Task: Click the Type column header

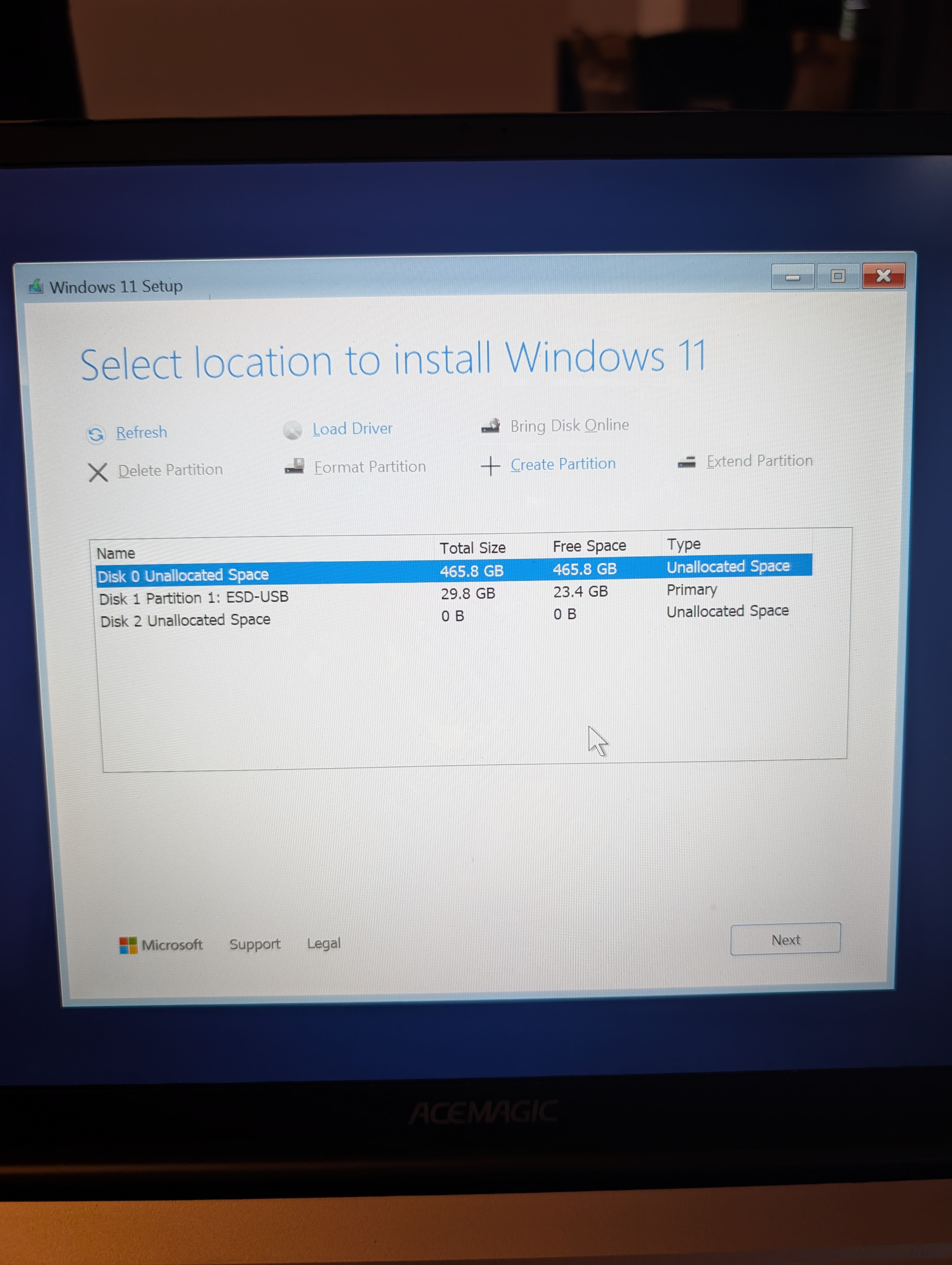Action: click(683, 544)
